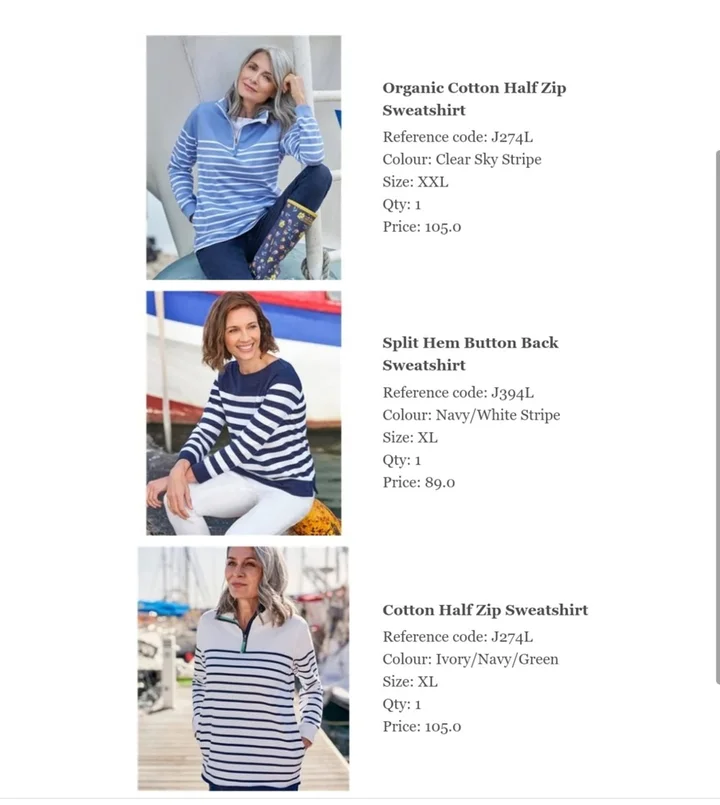Click the first product's Price: 105.0 line
The width and height of the screenshot is (720, 805).
click(x=422, y=227)
